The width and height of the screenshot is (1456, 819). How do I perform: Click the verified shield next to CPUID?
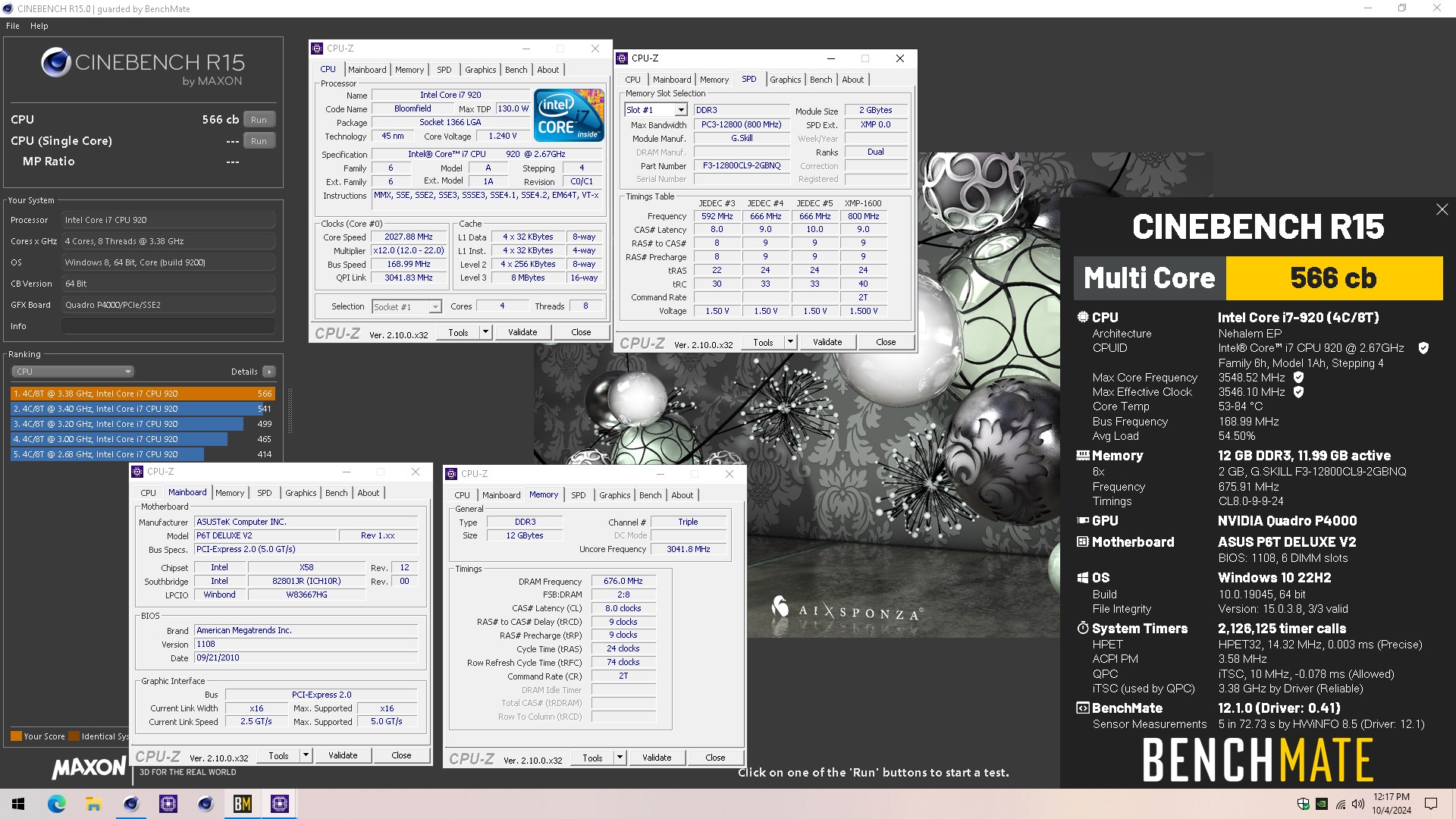1423,348
